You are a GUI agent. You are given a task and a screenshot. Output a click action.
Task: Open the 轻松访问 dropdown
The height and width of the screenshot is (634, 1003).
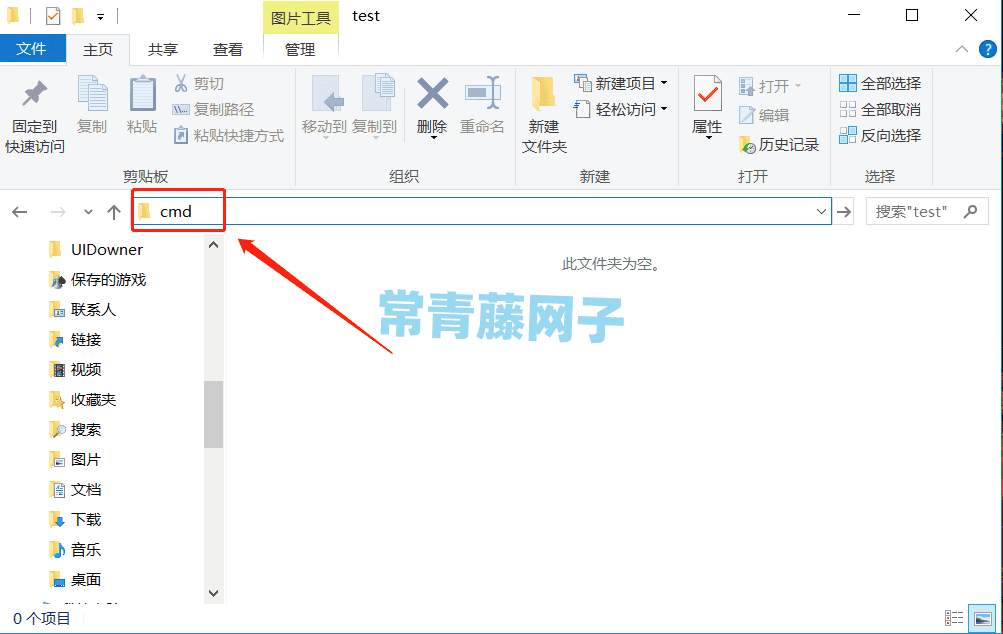point(620,109)
